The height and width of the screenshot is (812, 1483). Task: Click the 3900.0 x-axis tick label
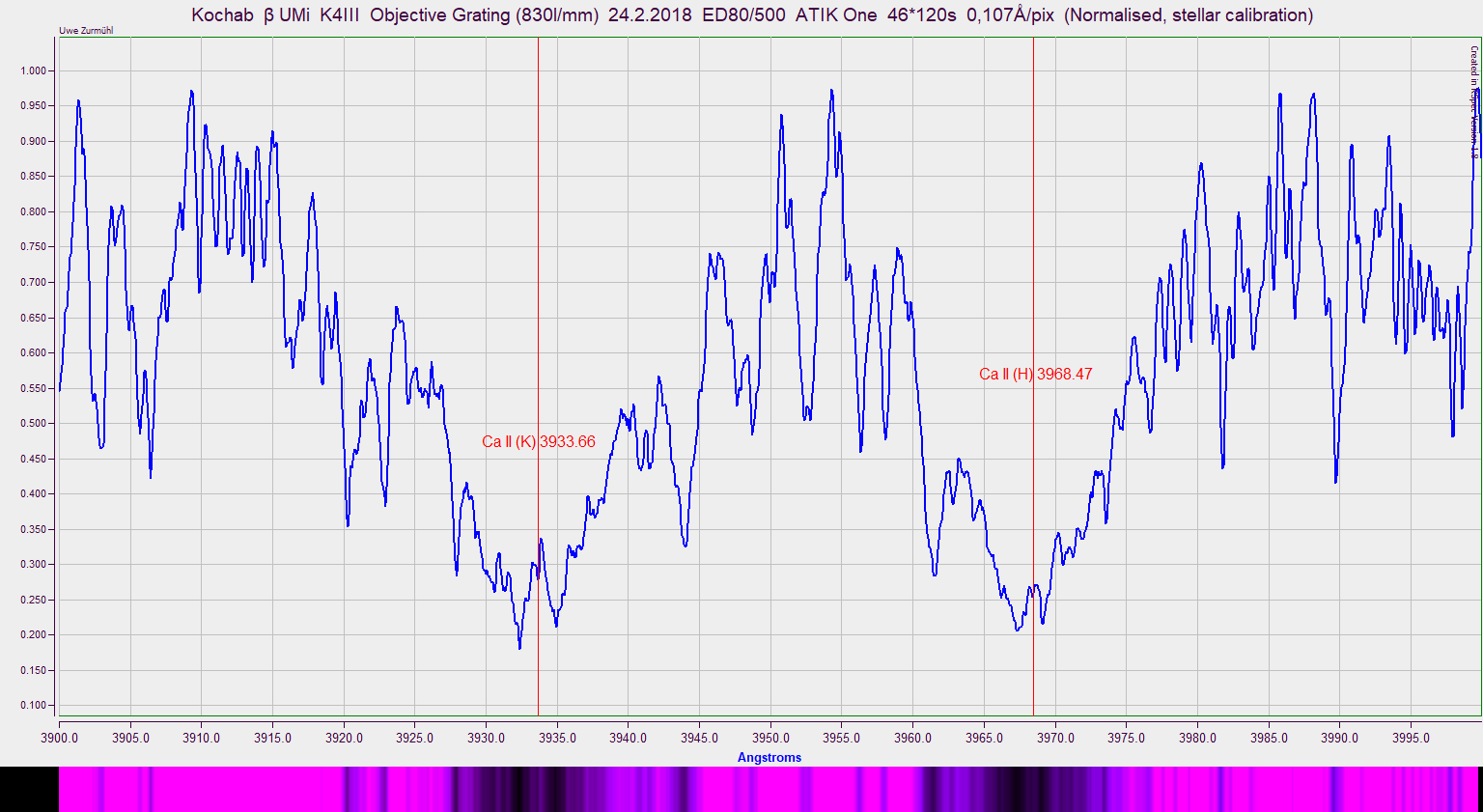tap(59, 739)
